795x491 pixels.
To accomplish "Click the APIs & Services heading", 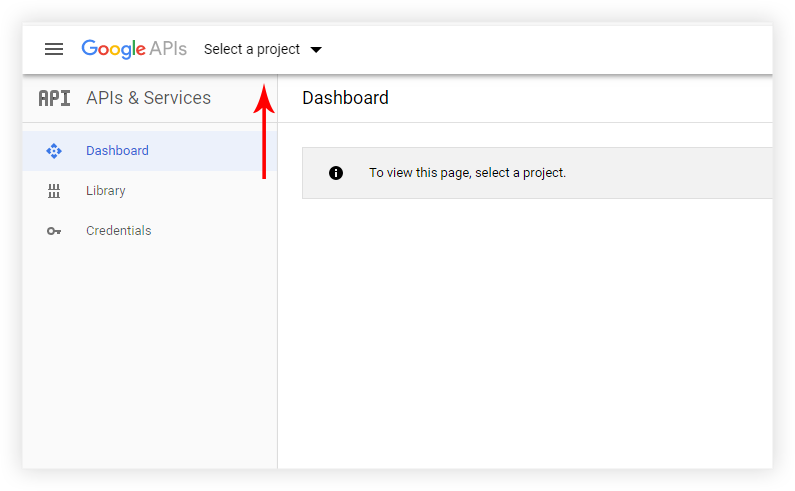I will point(148,98).
